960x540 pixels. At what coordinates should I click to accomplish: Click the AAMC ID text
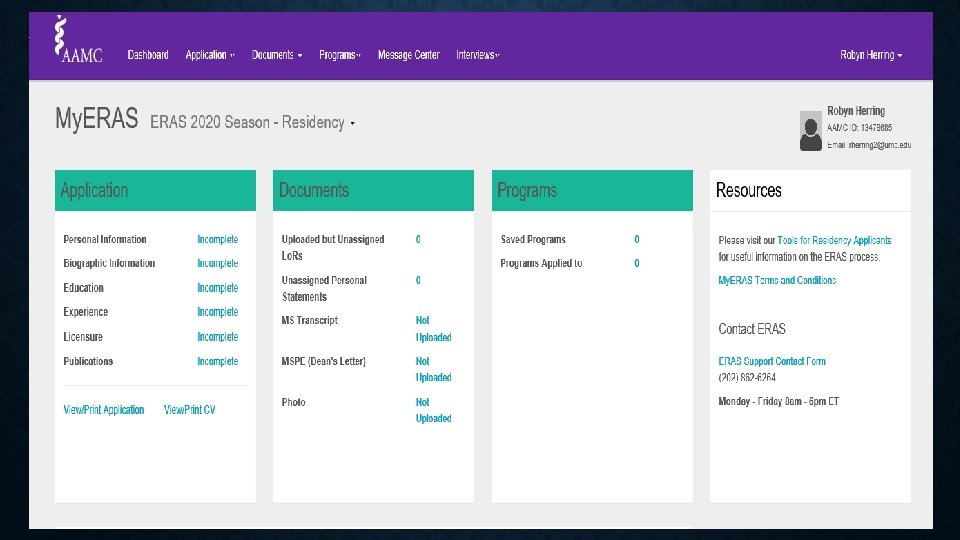click(x=860, y=128)
